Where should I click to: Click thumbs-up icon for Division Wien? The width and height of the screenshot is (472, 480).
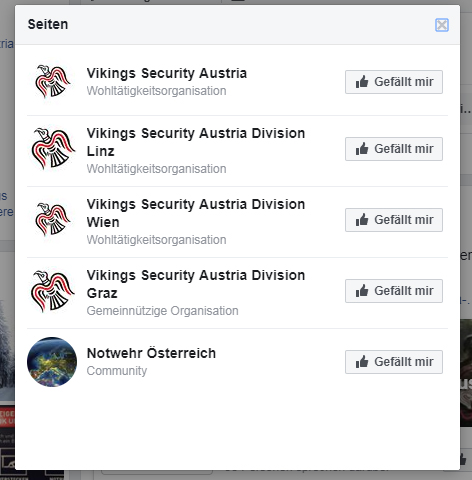(362, 220)
